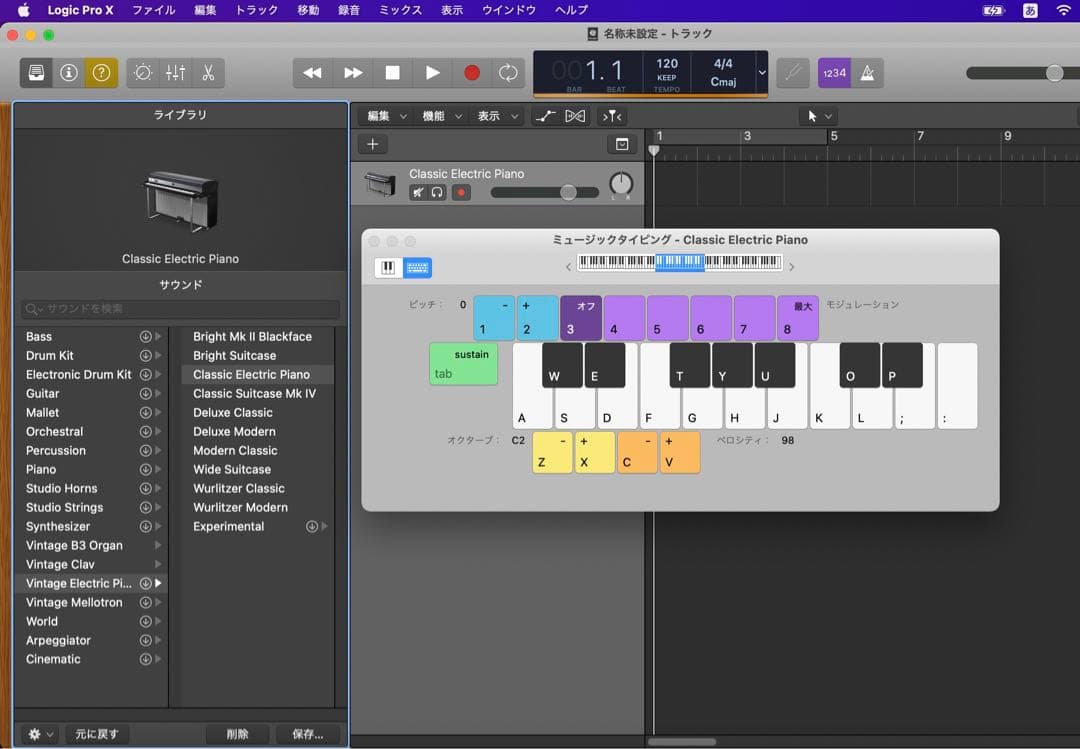Add a new track with plus button
Image resolution: width=1080 pixels, height=749 pixels.
(372, 145)
